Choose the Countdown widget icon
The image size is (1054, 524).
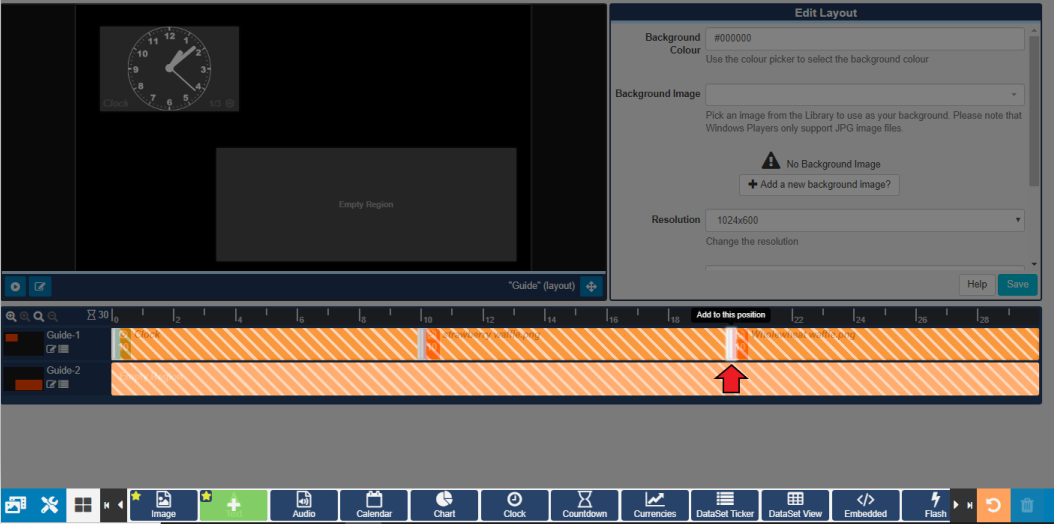coord(584,505)
